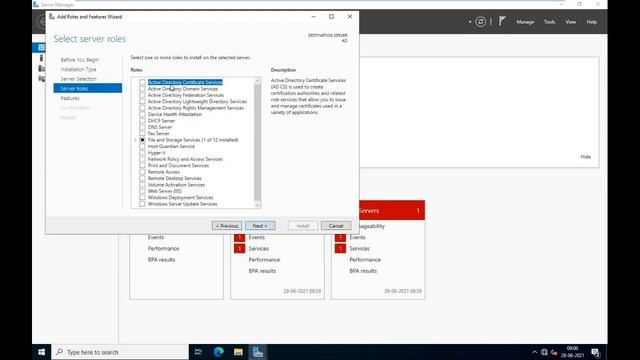Check Active Directory Domain Services
The height and width of the screenshot is (360, 640).
142,89
